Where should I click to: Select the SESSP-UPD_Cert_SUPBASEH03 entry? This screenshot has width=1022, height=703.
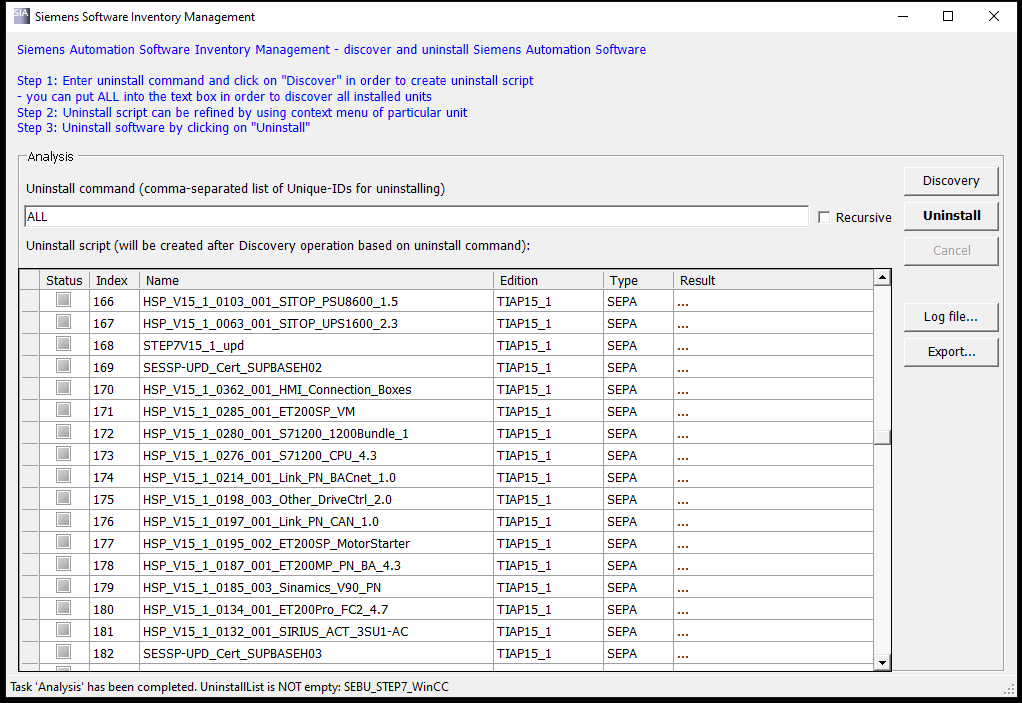tap(232, 653)
